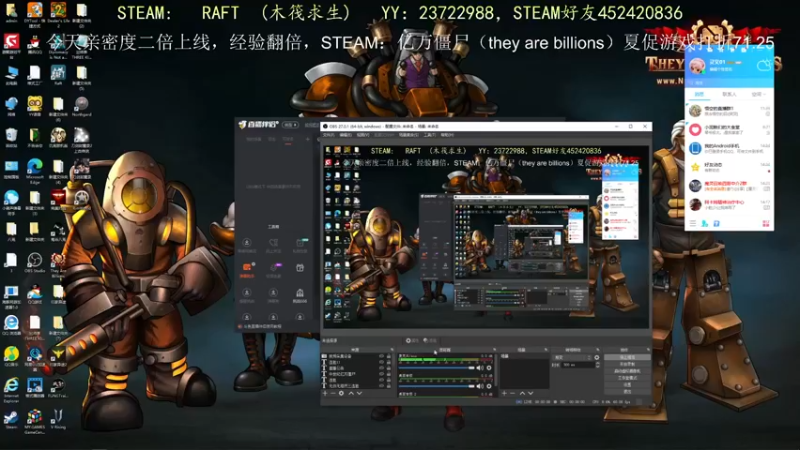
Task: Switch to QQ 消息 tab
Action: click(x=699, y=94)
